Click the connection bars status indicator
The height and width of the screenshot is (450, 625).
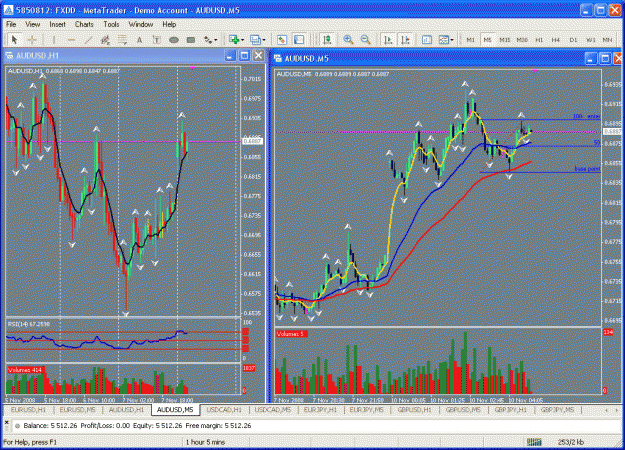point(534,442)
